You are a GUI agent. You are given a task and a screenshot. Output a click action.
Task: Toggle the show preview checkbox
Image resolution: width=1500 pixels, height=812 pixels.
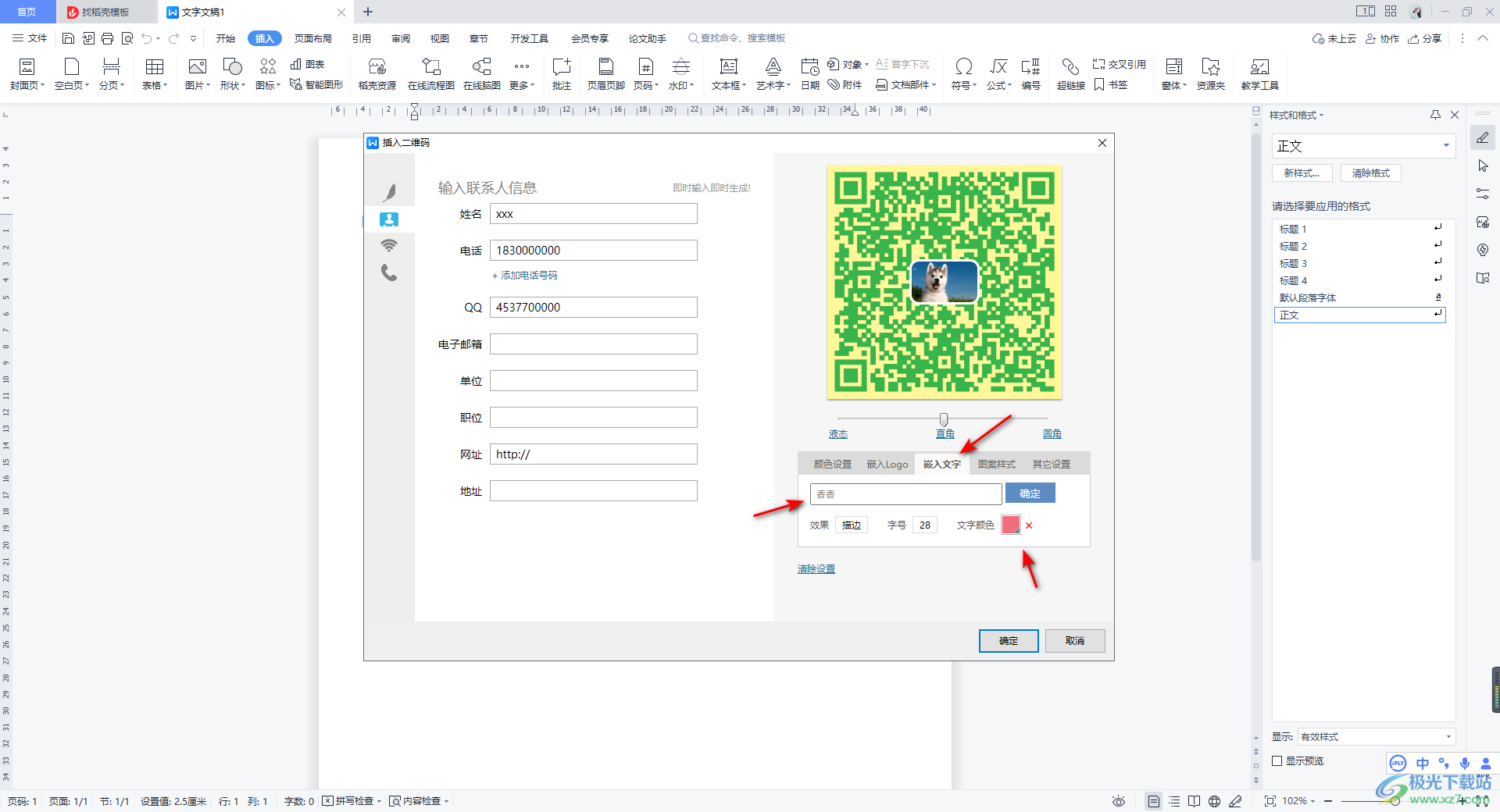tap(1277, 760)
